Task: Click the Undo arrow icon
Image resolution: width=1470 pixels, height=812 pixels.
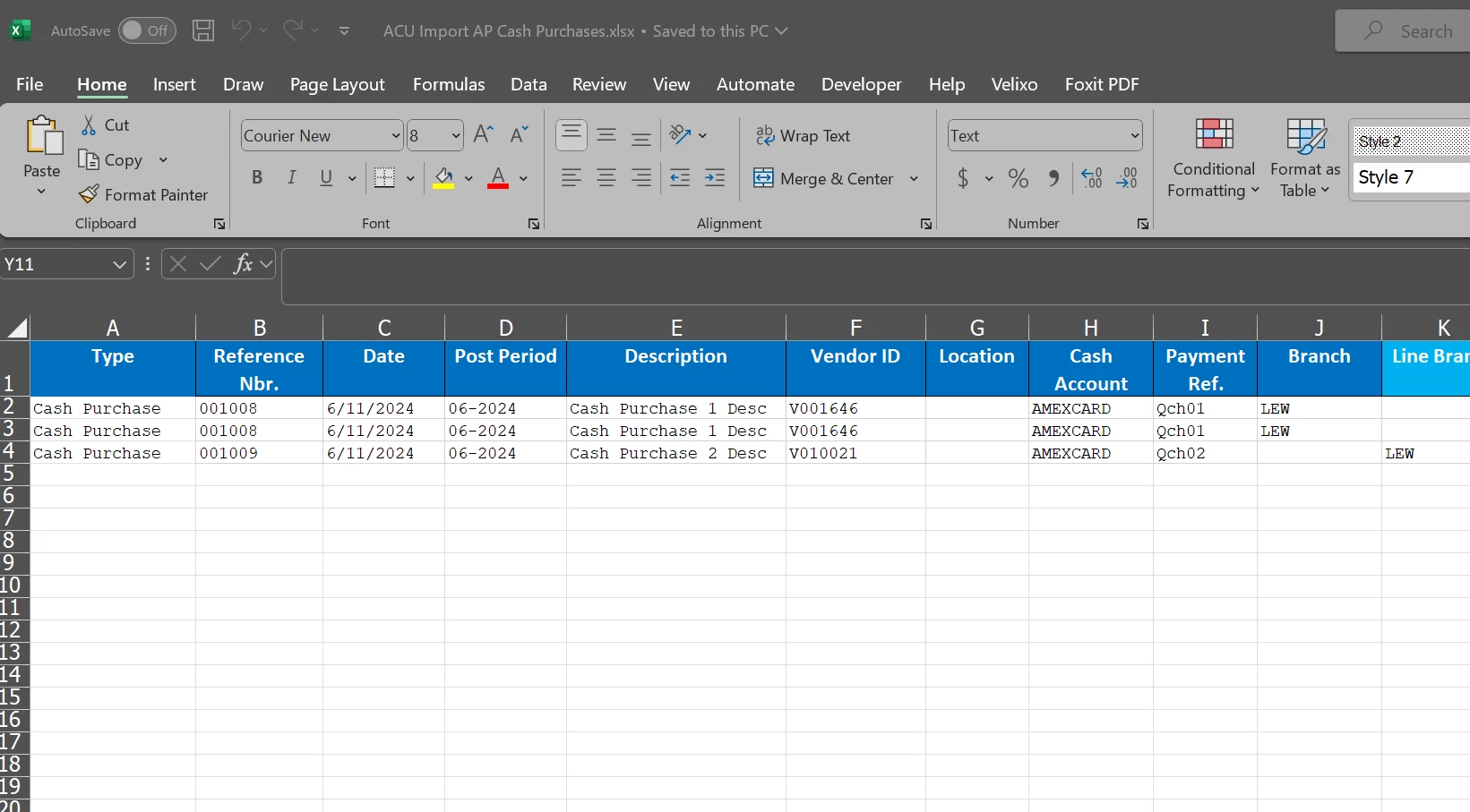Action: click(241, 30)
